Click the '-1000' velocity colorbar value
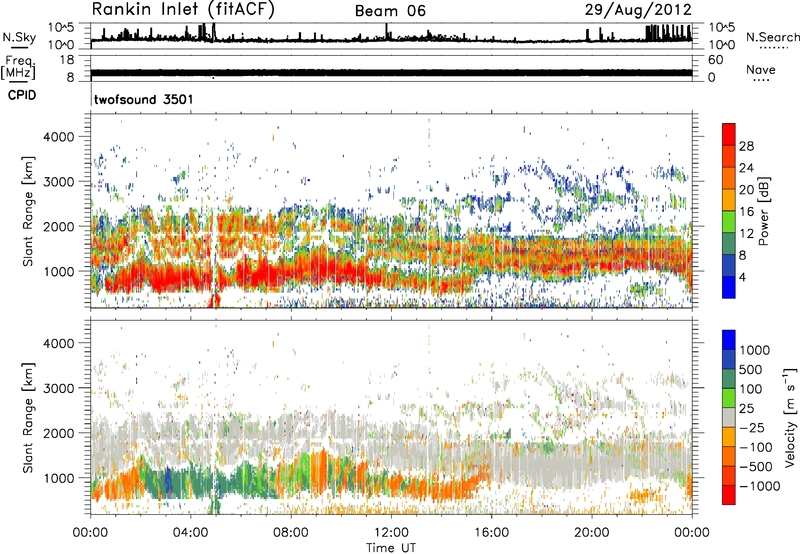This screenshot has width=800, height=554. 759,486
